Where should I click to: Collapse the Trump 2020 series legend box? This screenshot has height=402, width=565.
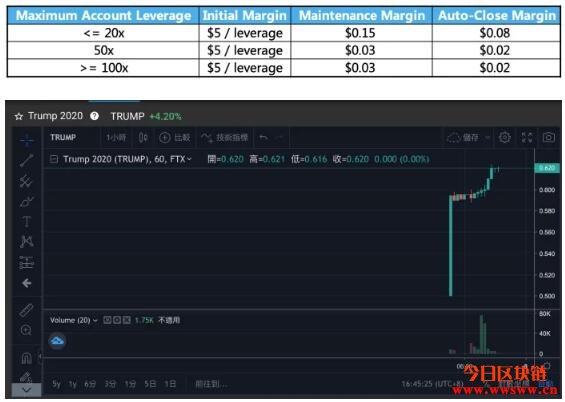[54, 159]
